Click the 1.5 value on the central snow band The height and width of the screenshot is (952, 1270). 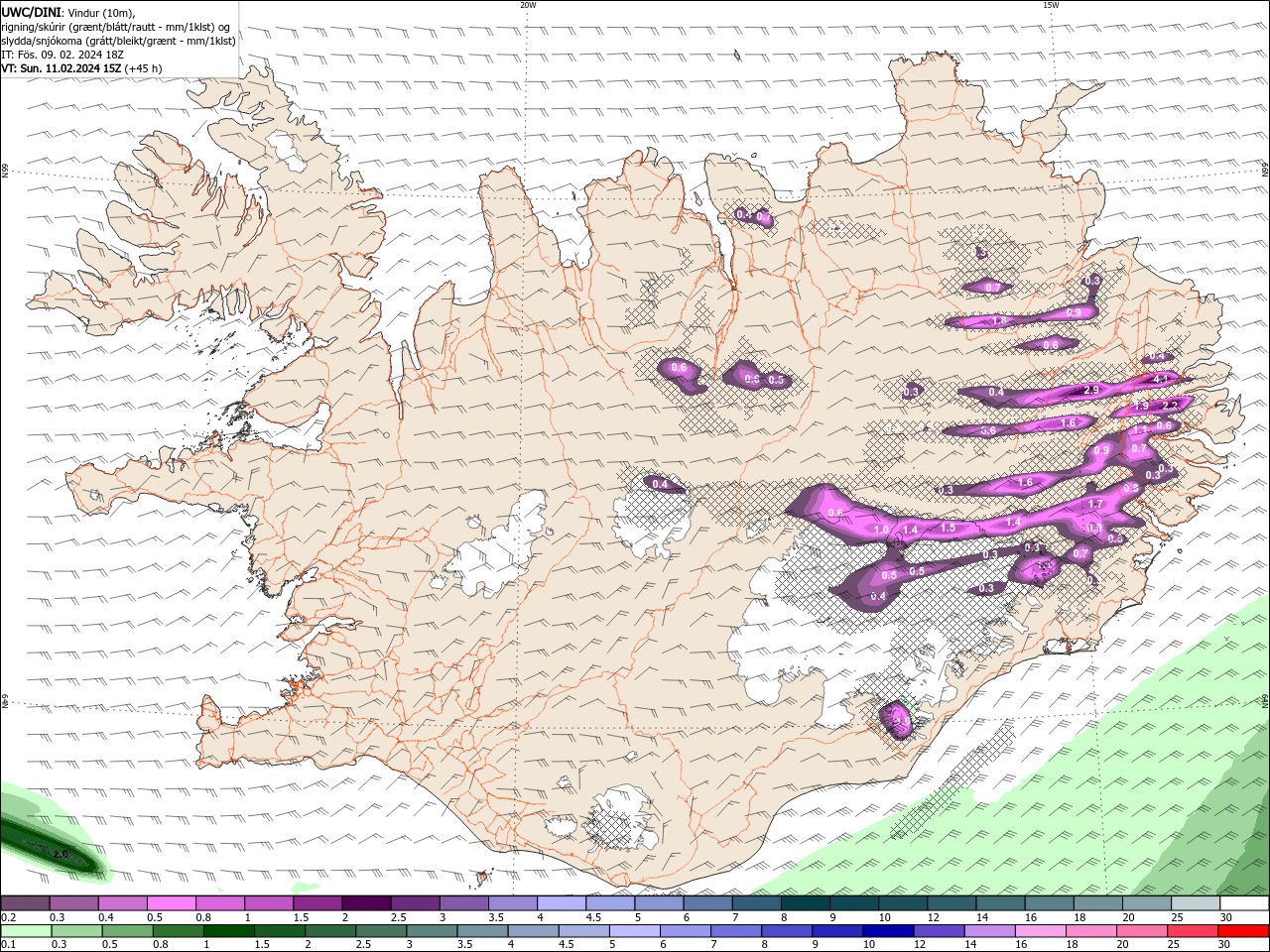pyautogui.click(x=948, y=528)
